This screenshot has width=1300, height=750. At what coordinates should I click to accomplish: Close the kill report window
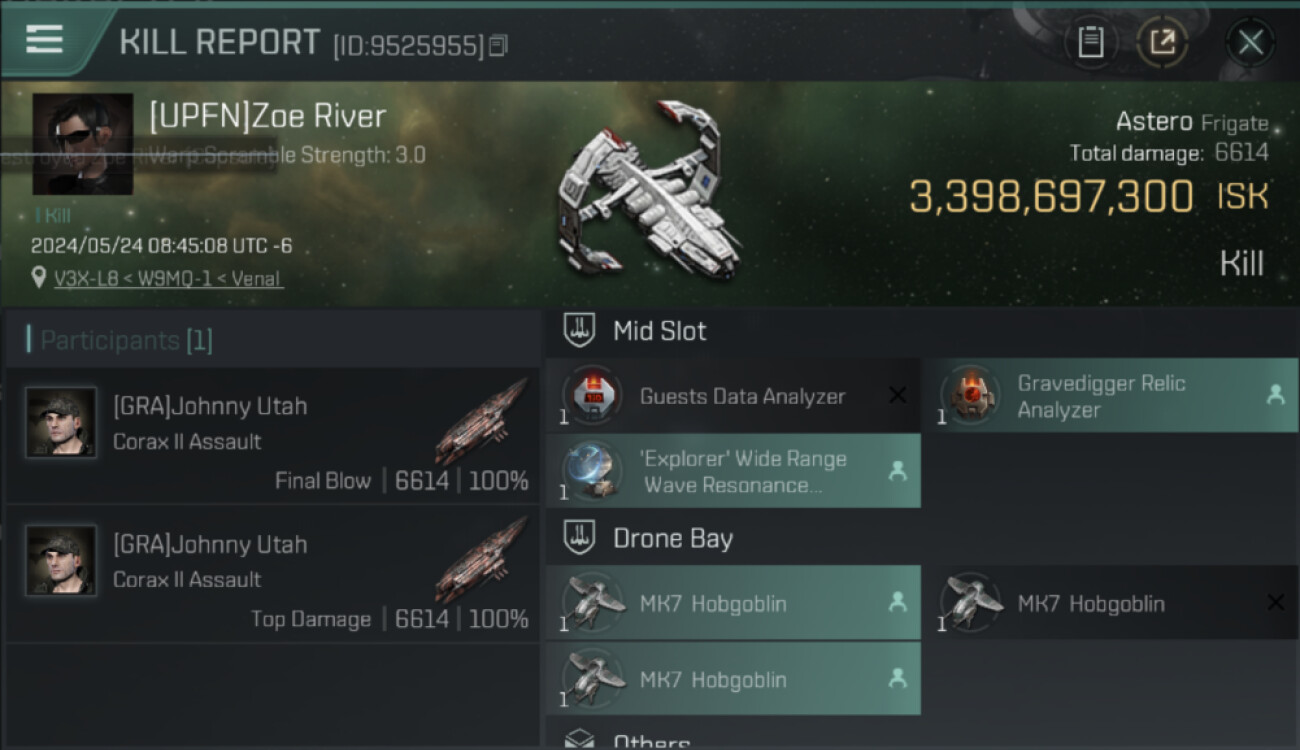[x=1250, y=42]
